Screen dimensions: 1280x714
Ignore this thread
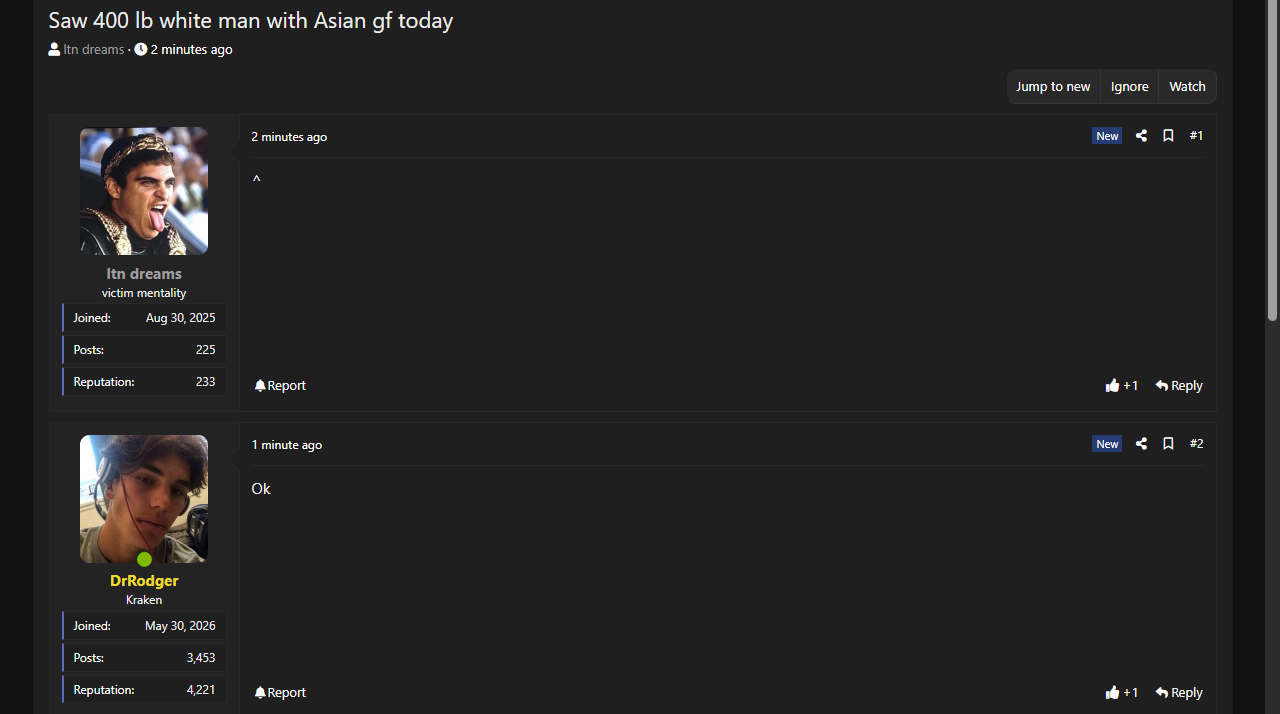[x=1130, y=87]
